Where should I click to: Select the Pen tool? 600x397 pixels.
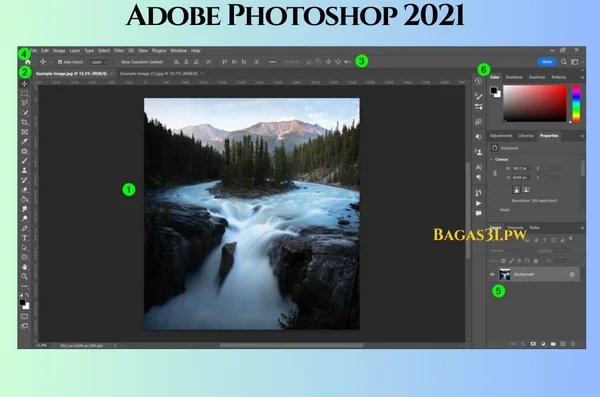[24, 228]
